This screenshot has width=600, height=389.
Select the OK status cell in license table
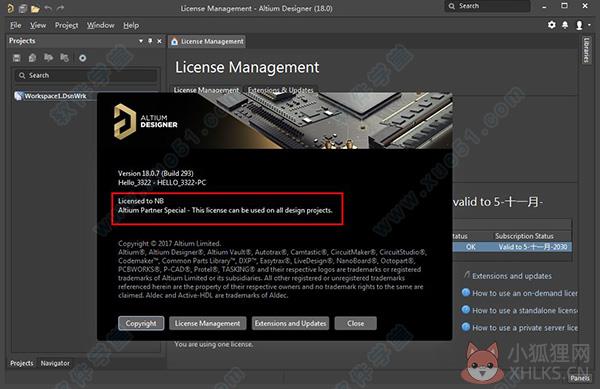[471, 247]
